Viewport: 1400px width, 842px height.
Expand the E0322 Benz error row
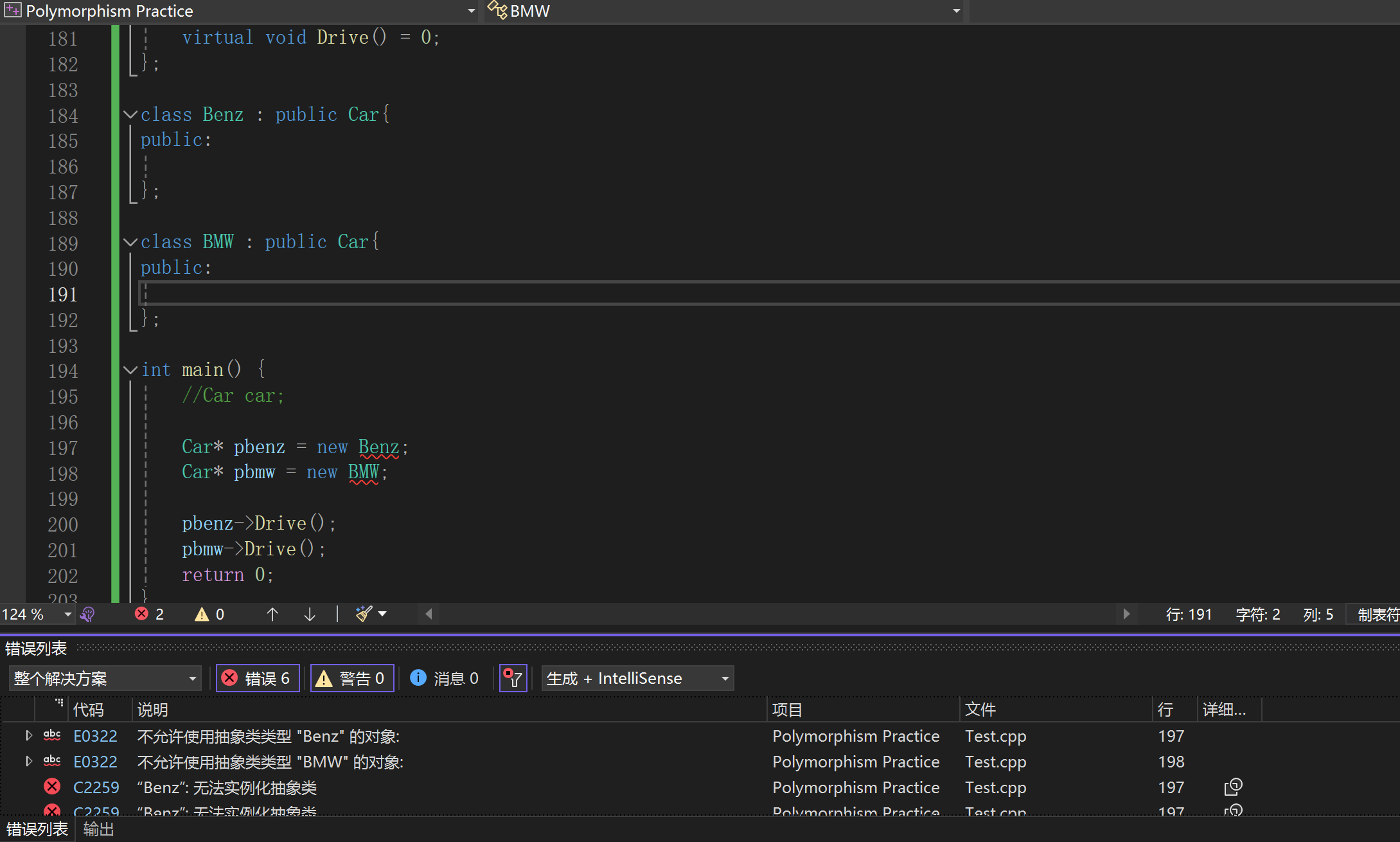click(x=28, y=735)
